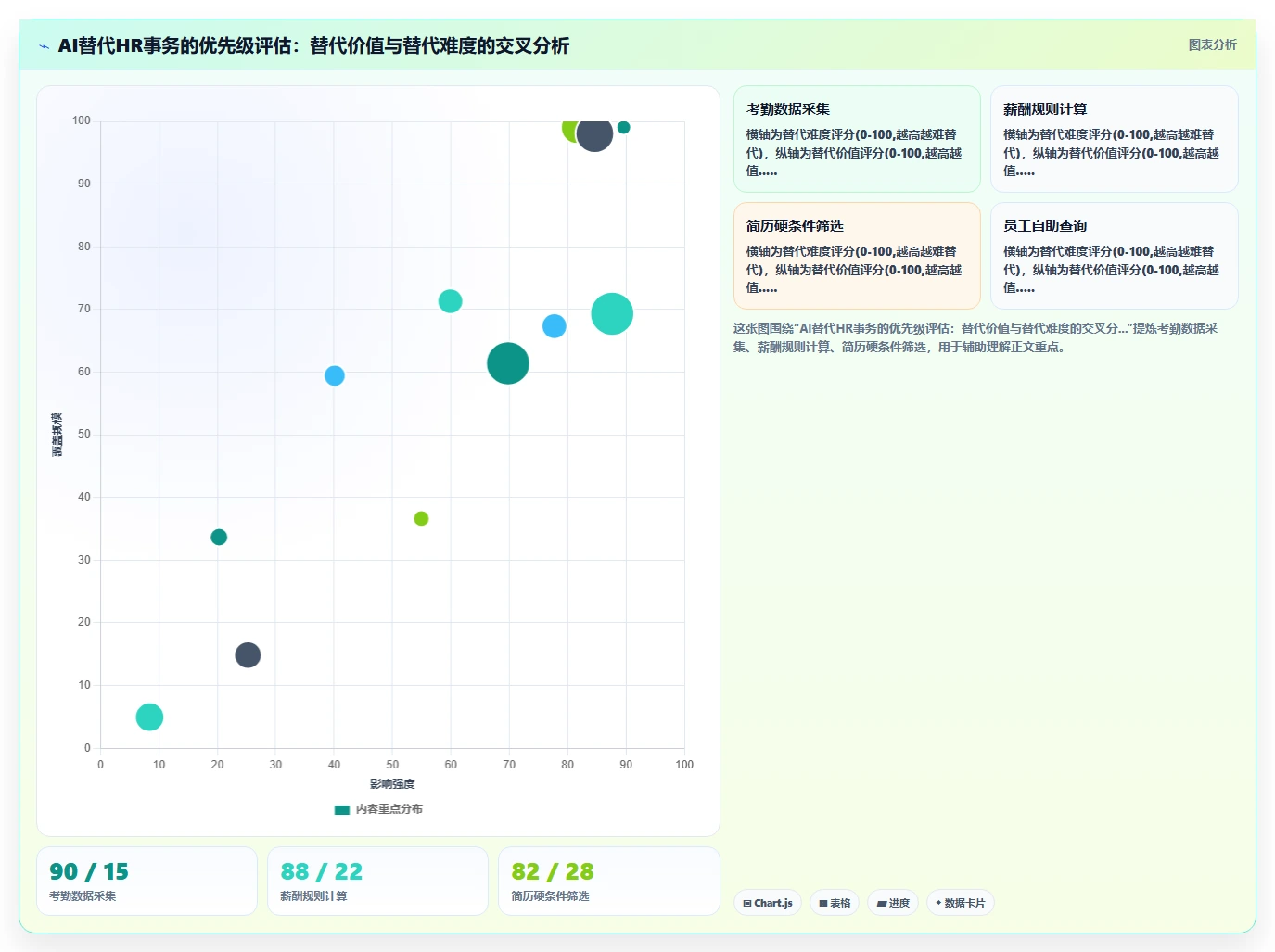Click the large teal bubble near x=70
Viewport: 1275px width, 952px height.
pos(508,363)
